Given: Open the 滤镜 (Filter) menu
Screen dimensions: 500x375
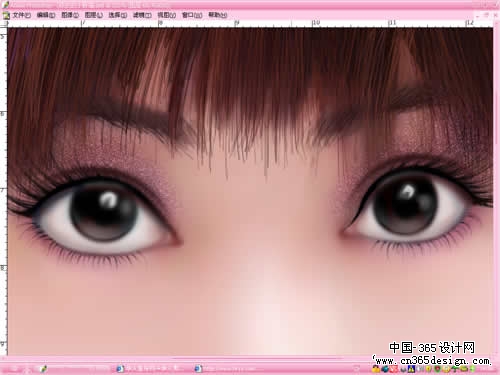Looking at the screenshot, I should 142,15.
